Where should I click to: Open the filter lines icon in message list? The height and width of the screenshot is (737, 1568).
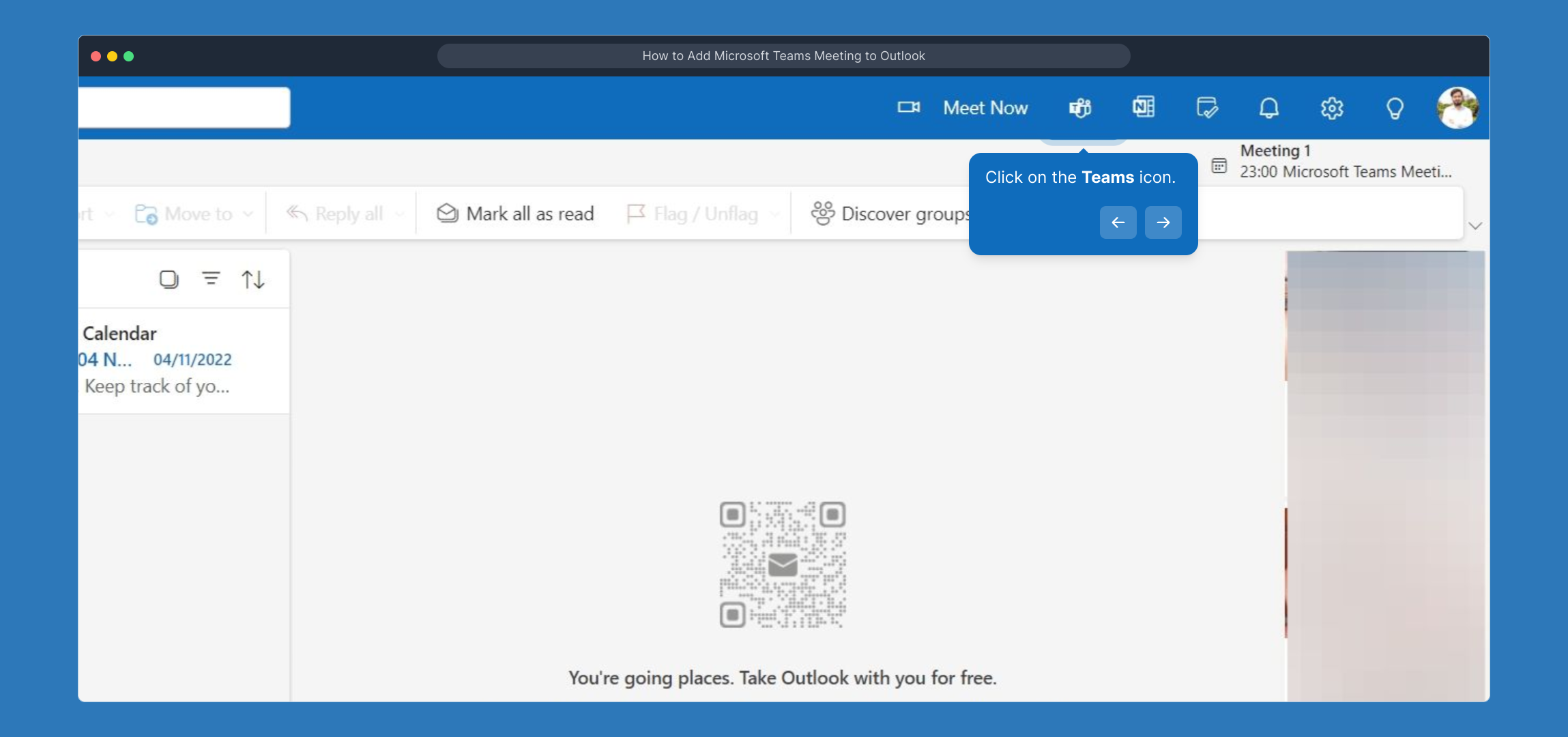tap(211, 278)
